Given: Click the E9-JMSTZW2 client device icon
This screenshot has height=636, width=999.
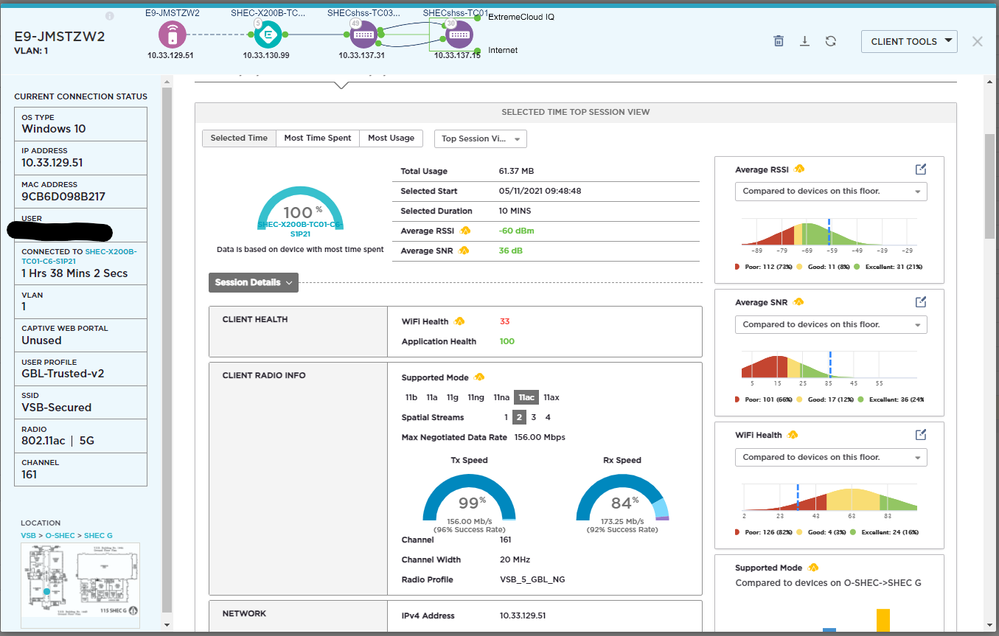Looking at the screenshot, I should point(172,34).
